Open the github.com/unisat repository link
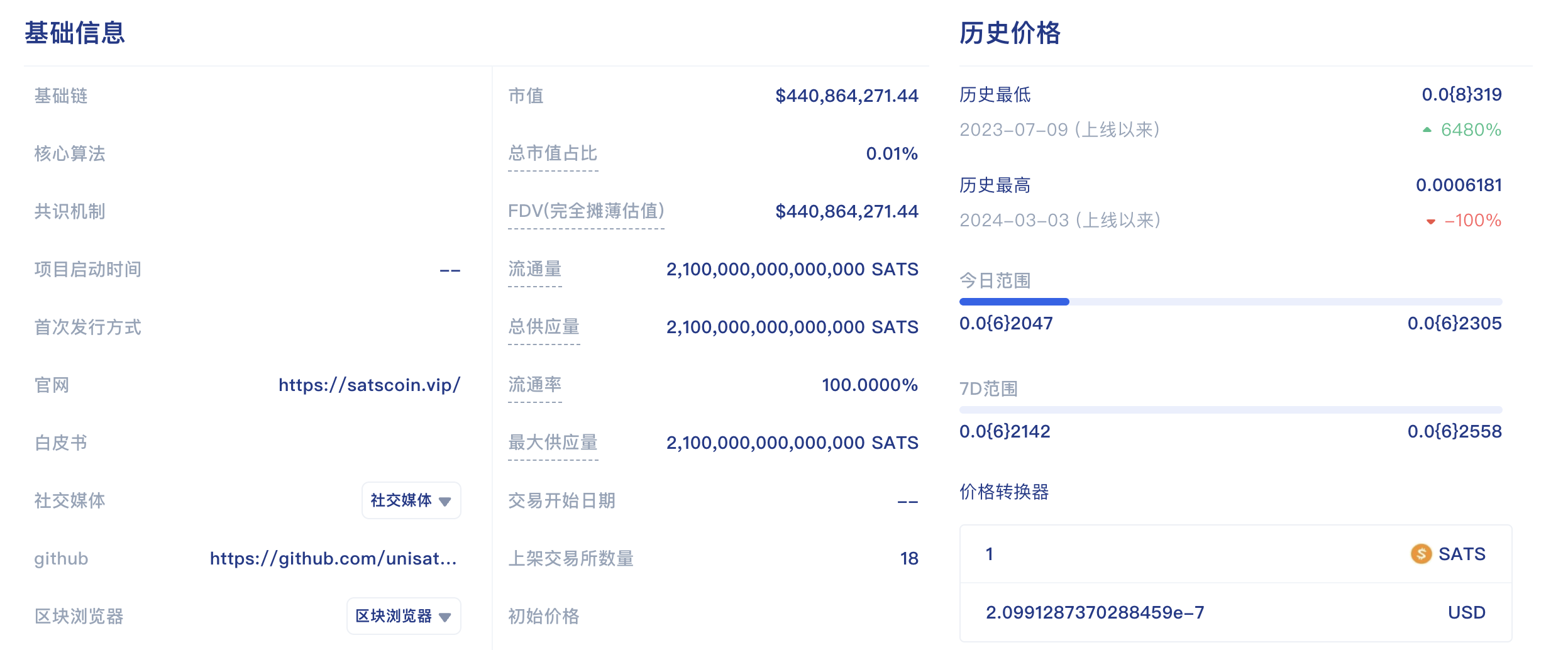 tap(333, 558)
